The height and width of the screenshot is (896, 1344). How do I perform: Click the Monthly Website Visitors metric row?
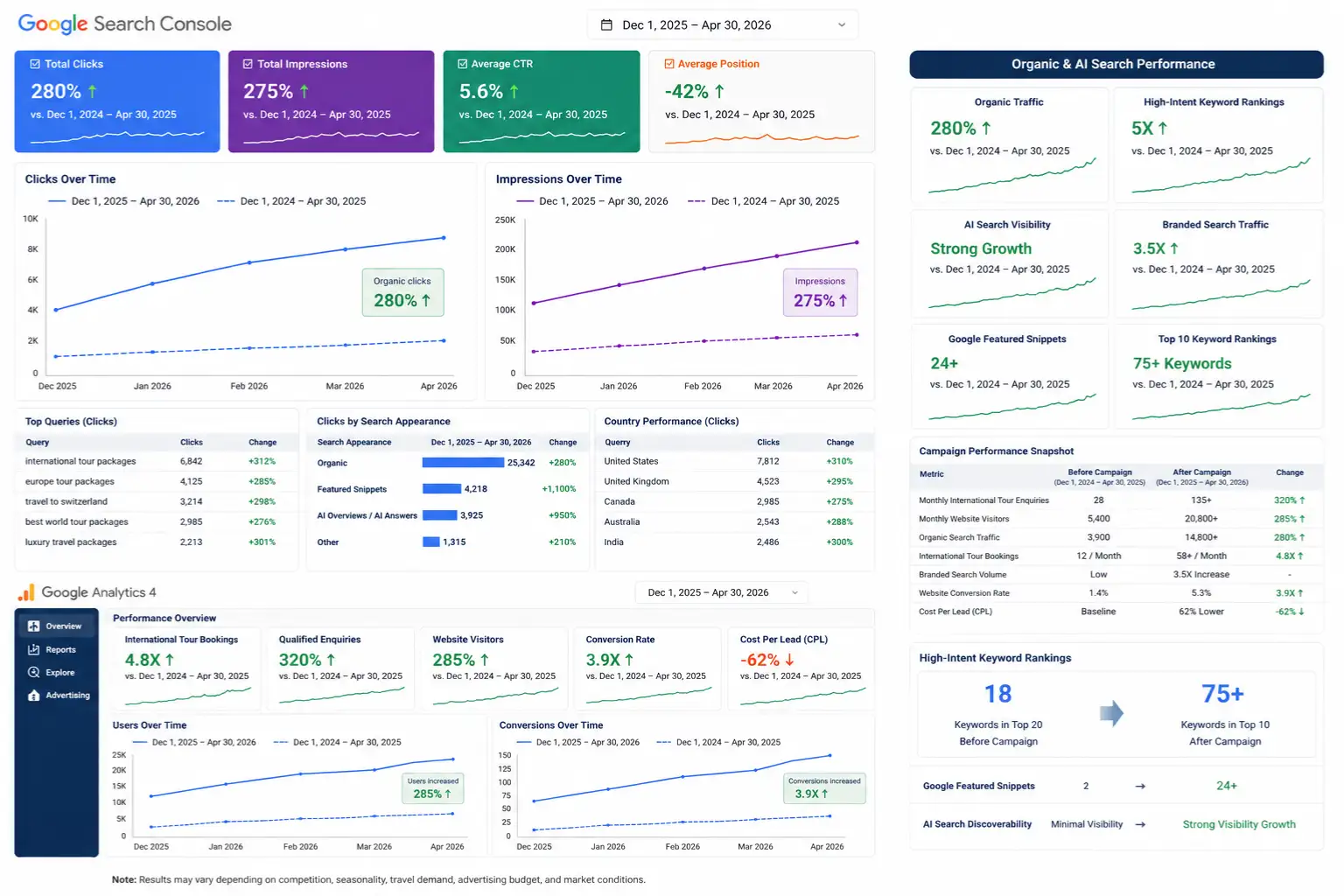pyautogui.click(x=1116, y=519)
